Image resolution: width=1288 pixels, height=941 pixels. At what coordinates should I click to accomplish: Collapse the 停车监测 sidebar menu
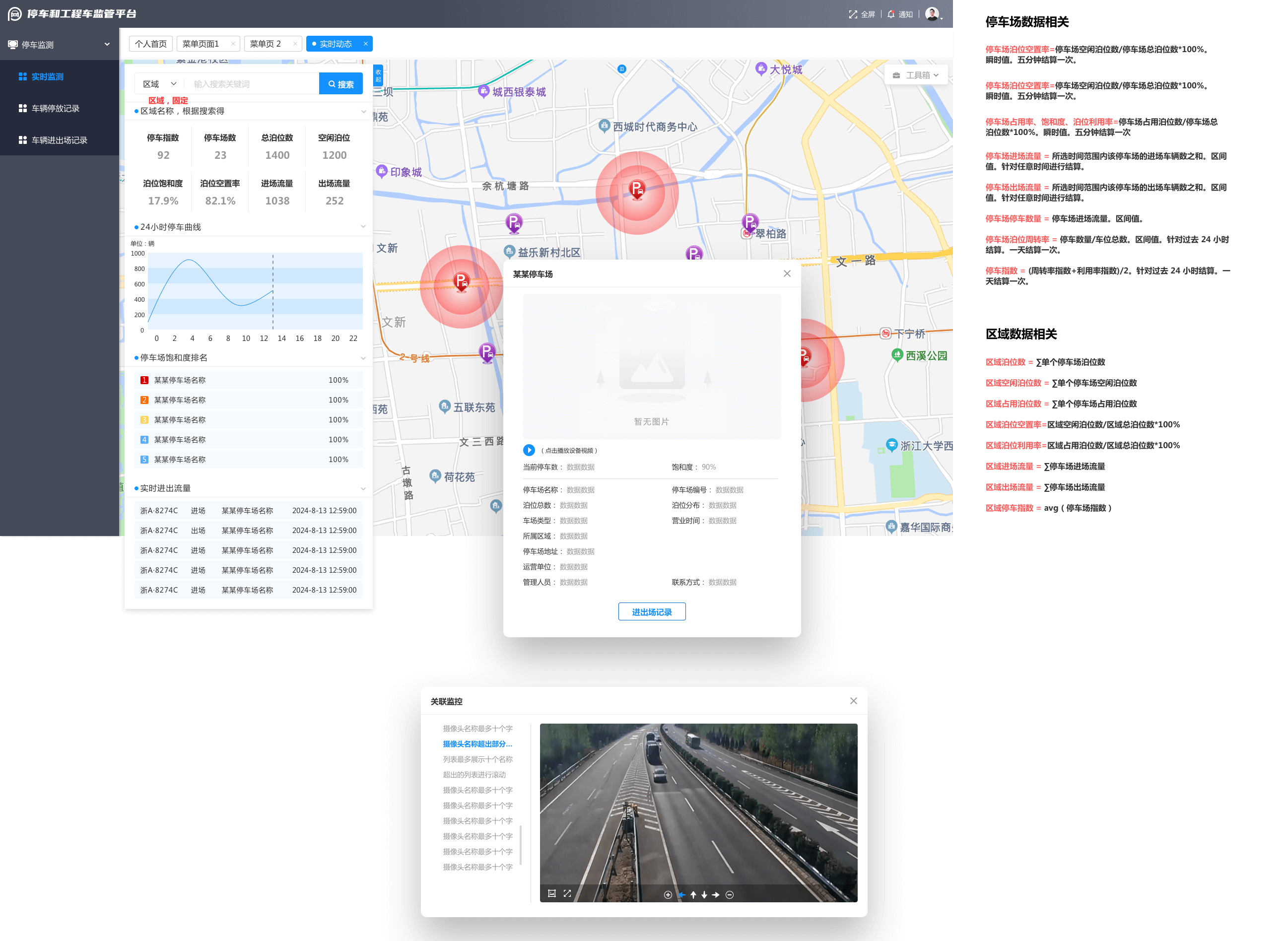[107, 45]
